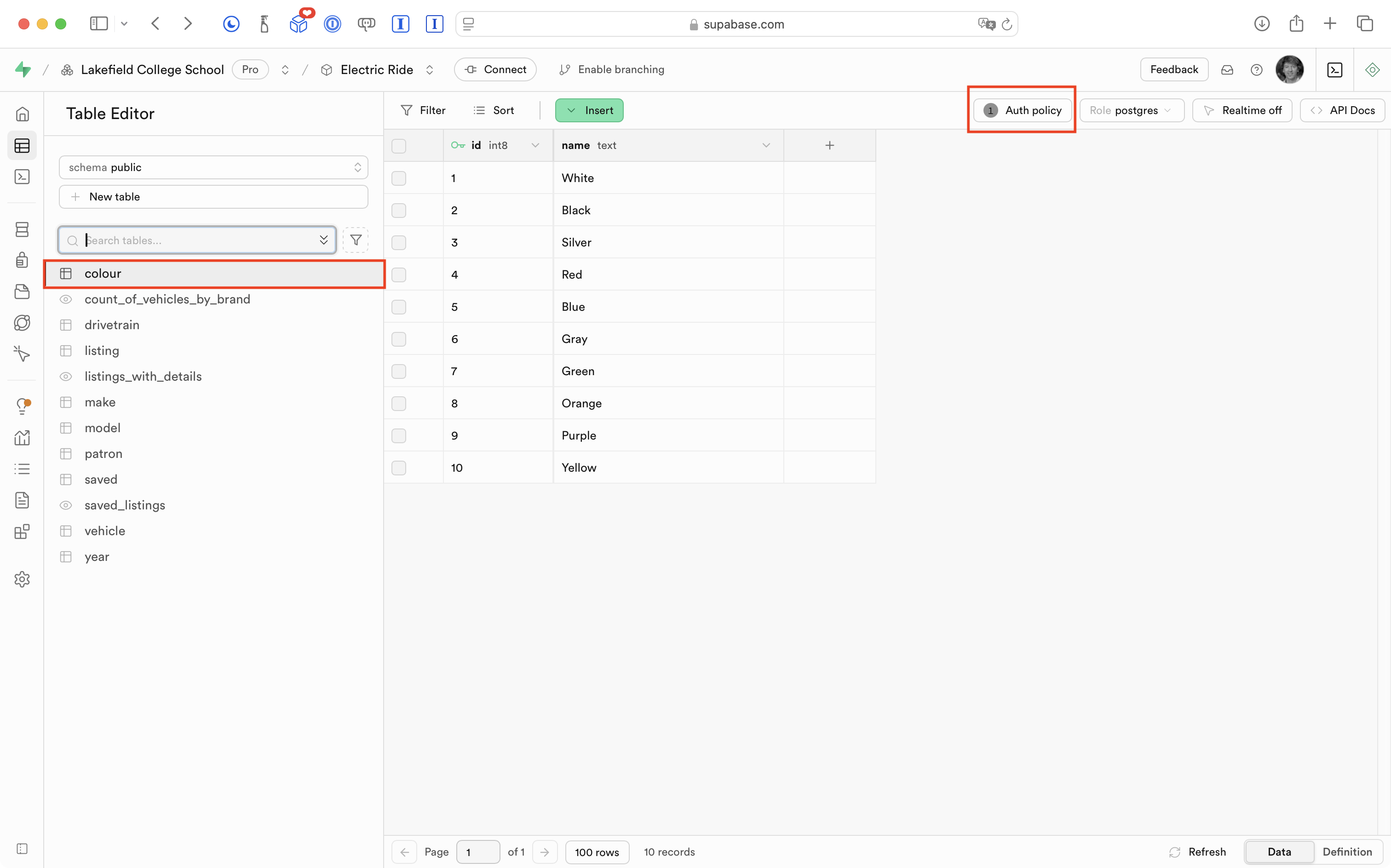
Task: Select the vehicle table in list
Action: [x=104, y=531]
